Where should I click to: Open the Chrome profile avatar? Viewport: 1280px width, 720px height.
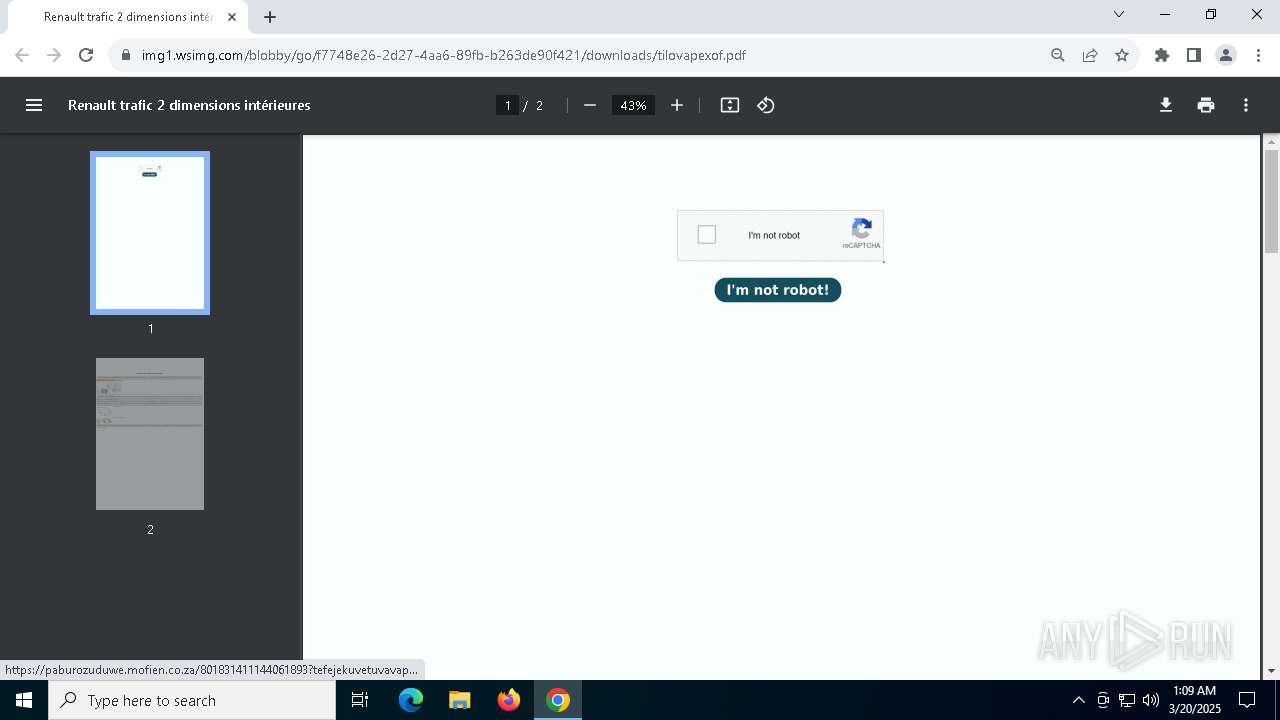(1226, 55)
